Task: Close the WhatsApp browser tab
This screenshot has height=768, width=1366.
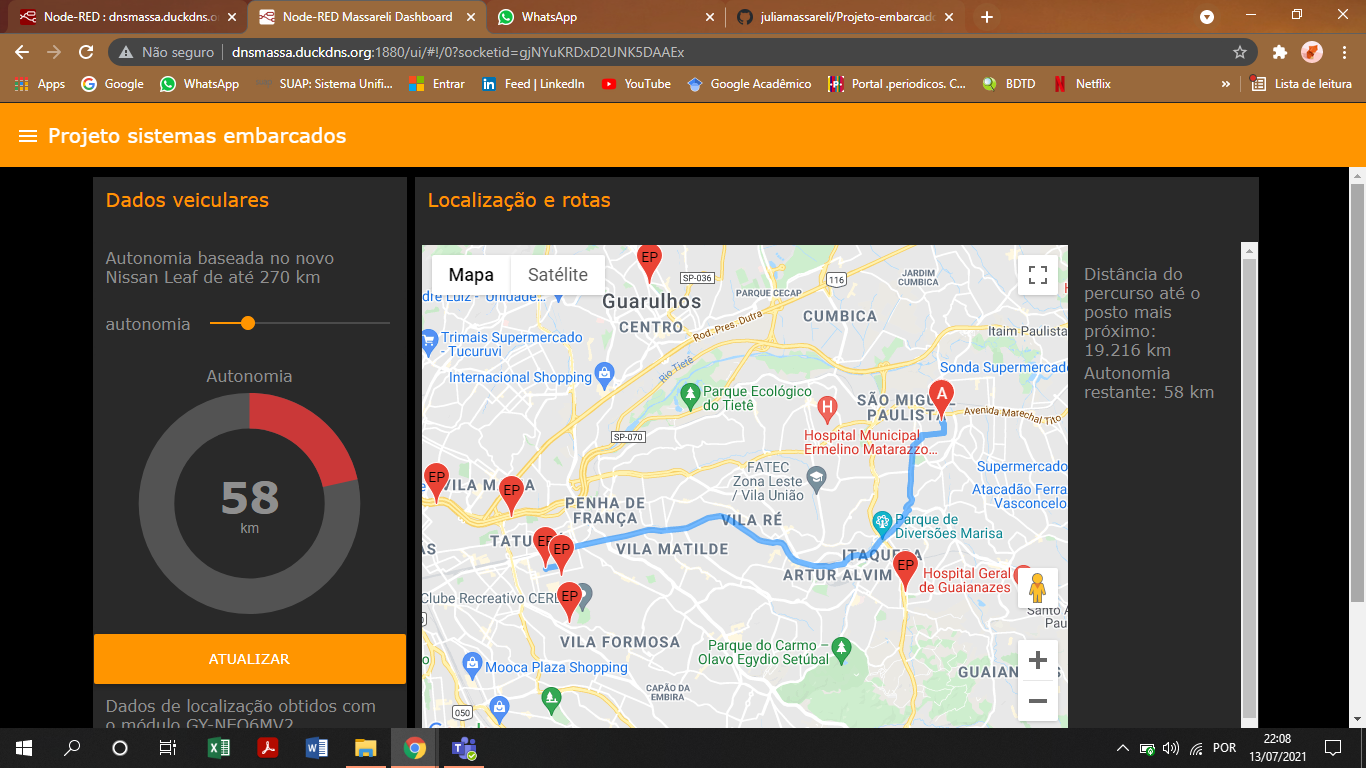Action: (710, 17)
